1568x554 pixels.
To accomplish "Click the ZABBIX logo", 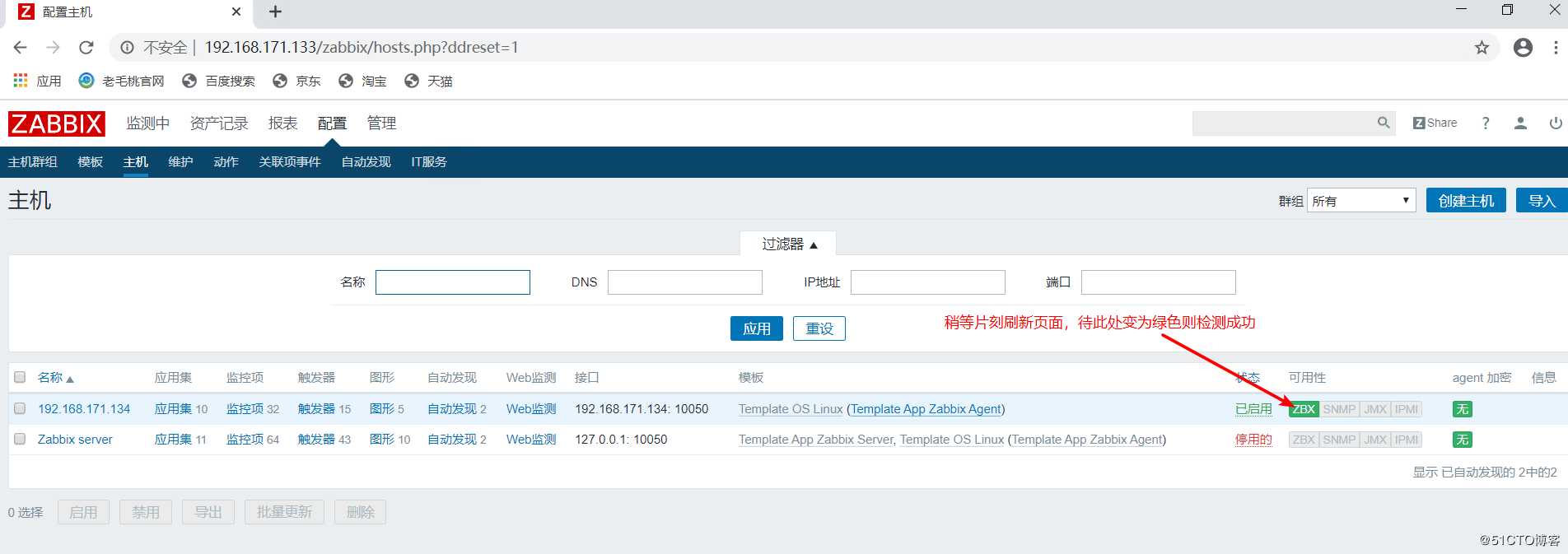I will pyautogui.click(x=57, y=123).
